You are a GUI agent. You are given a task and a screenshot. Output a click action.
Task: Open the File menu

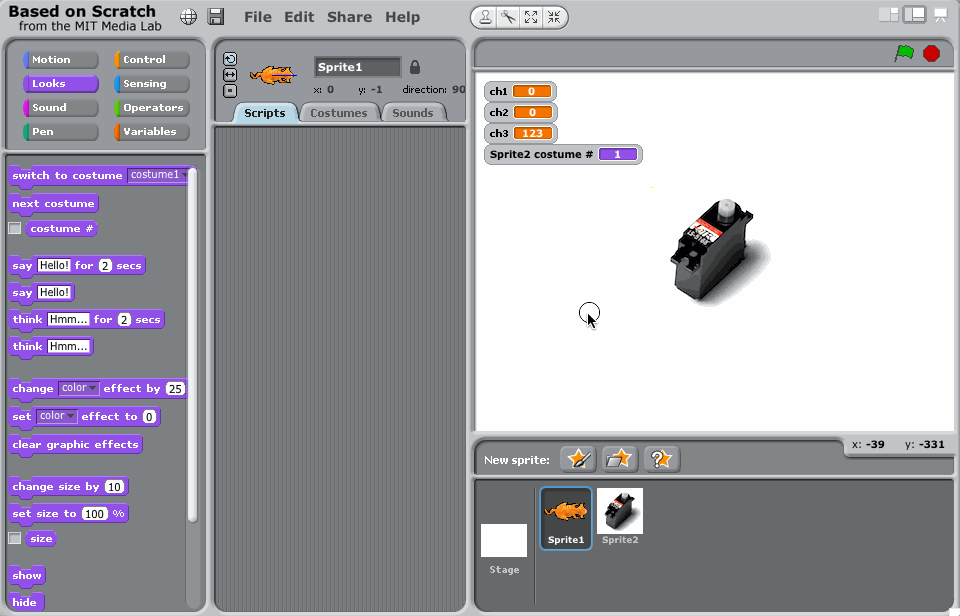coord(258,17)
